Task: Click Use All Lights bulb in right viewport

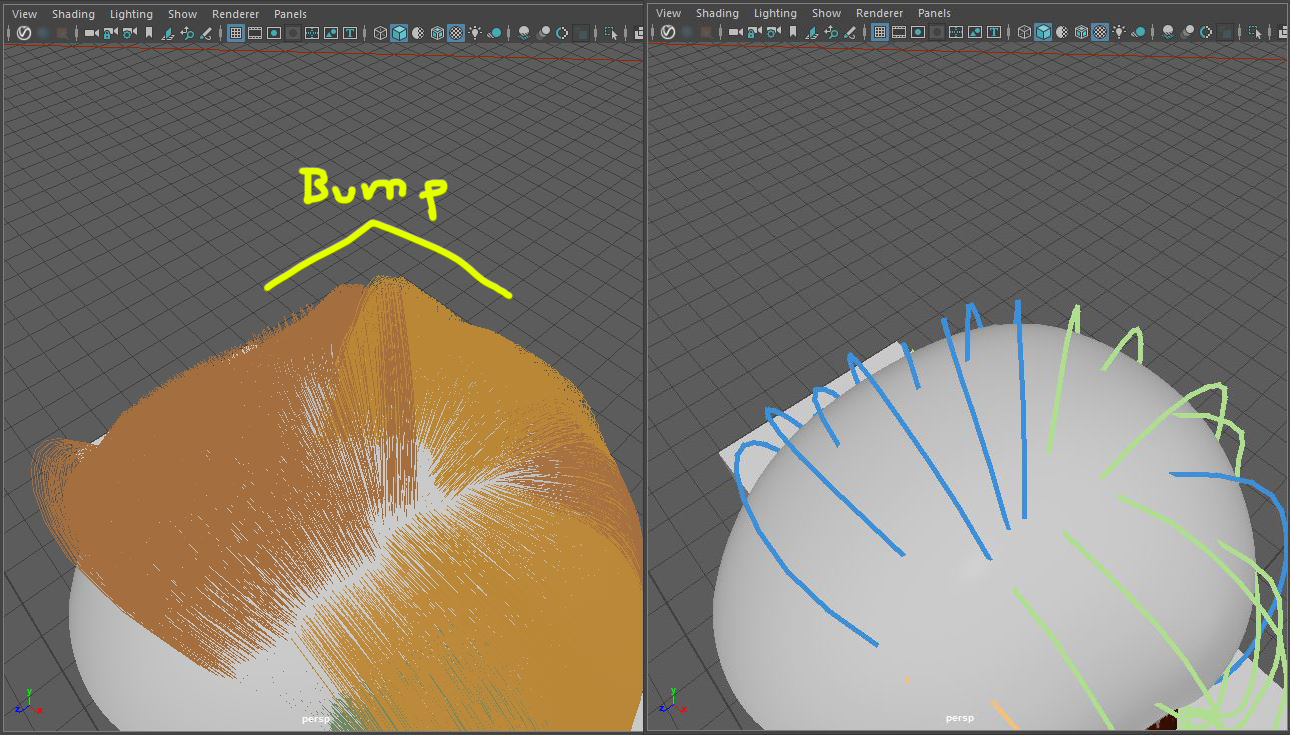Action: click(x=1119, y=33)
